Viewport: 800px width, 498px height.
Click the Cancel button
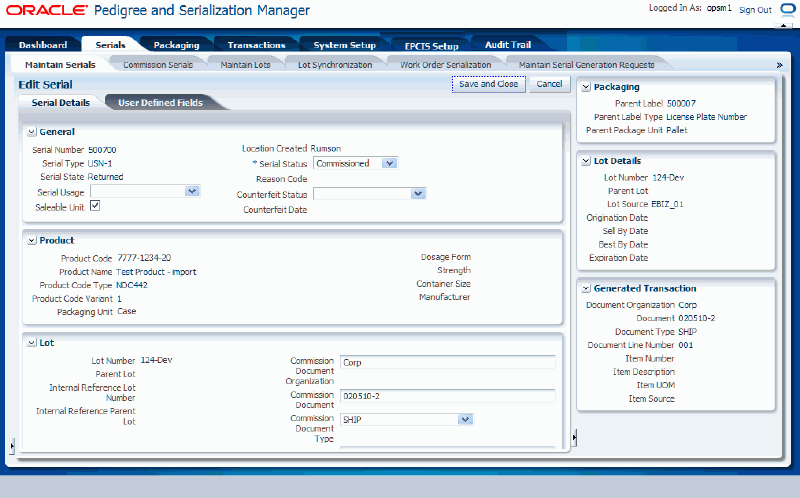pyautogui.click(x=549, y=84)
